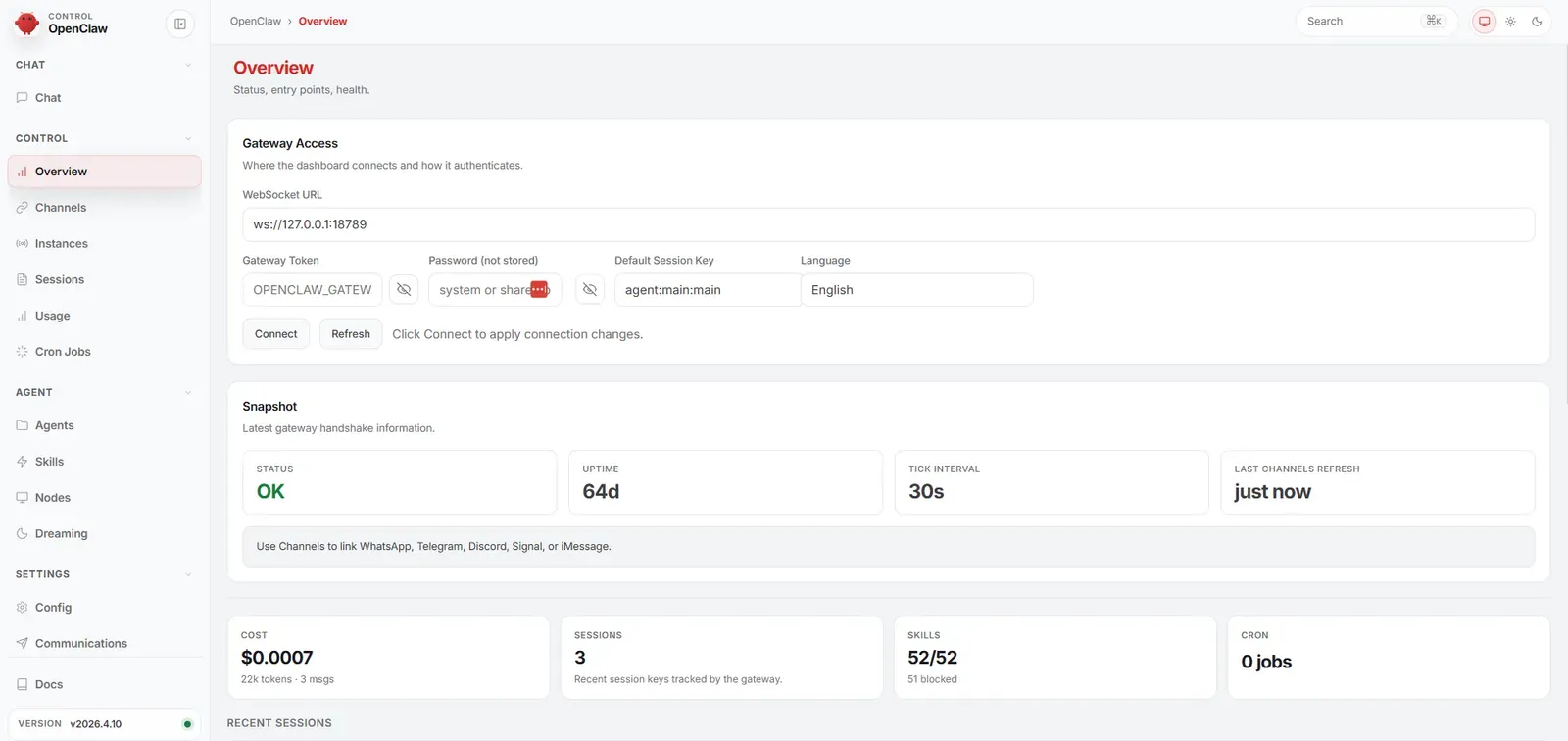
Task: Open Sessions in sidebar
Action: 104,280
